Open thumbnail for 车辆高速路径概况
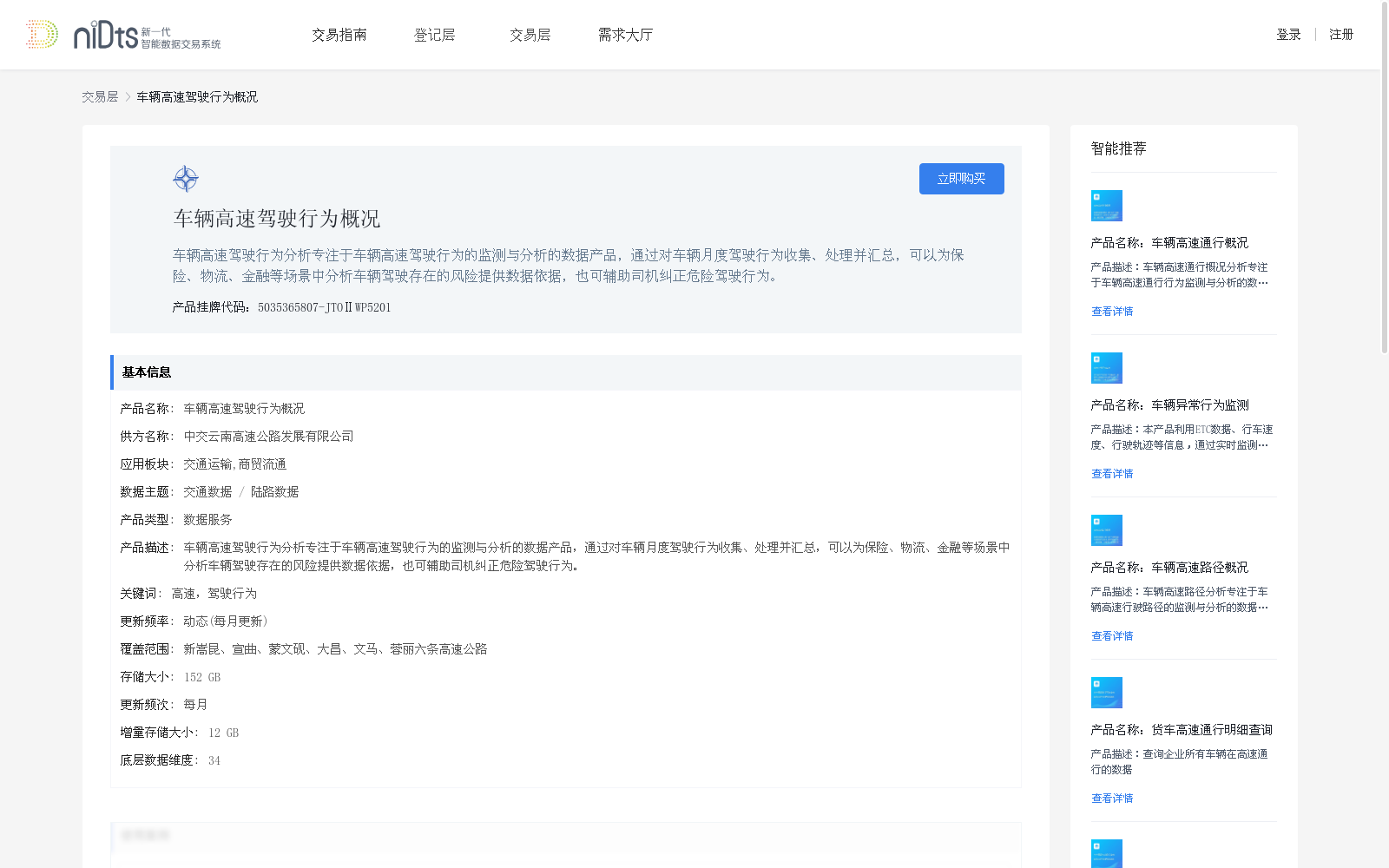The width and height of the screenshot is (1389, 868). coord(1107,530)
